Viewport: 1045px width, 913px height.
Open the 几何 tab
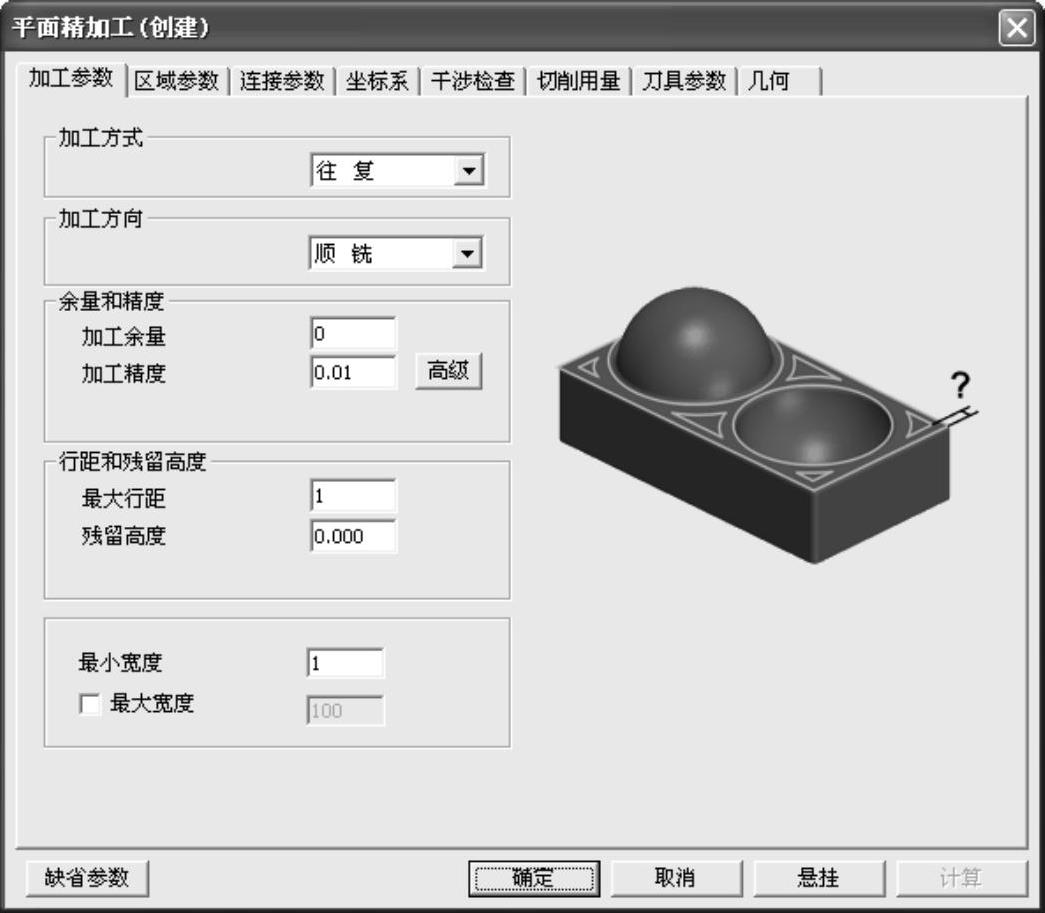pos(768,82)
